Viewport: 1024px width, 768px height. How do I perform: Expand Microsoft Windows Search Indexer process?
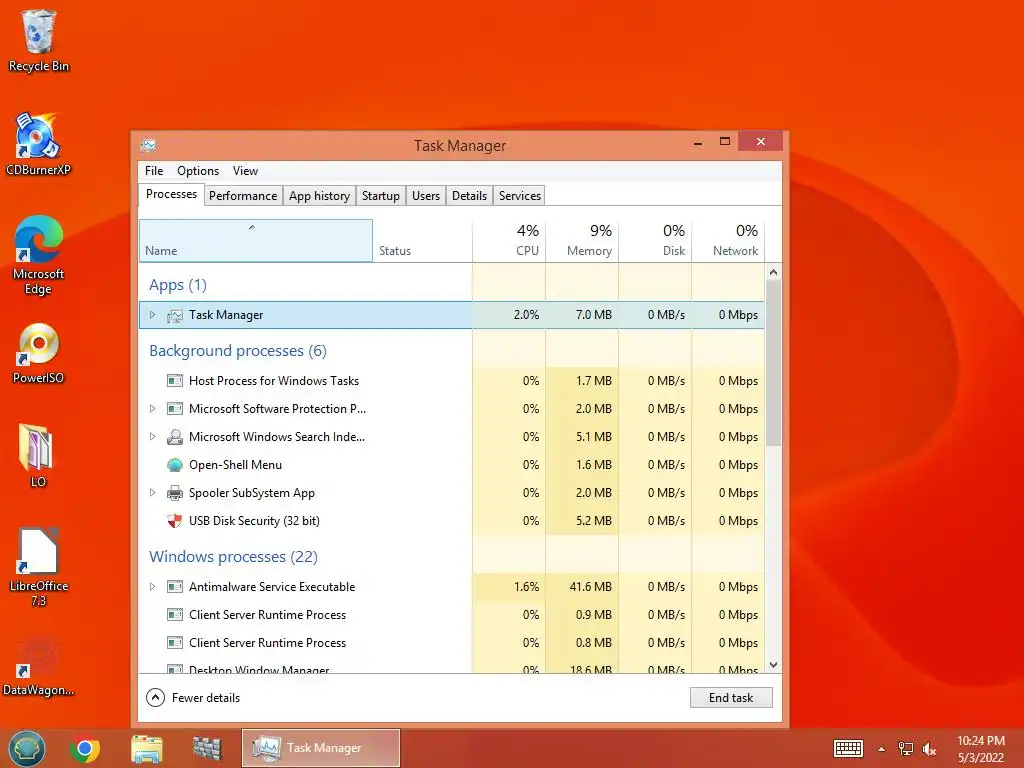(152, 437)
